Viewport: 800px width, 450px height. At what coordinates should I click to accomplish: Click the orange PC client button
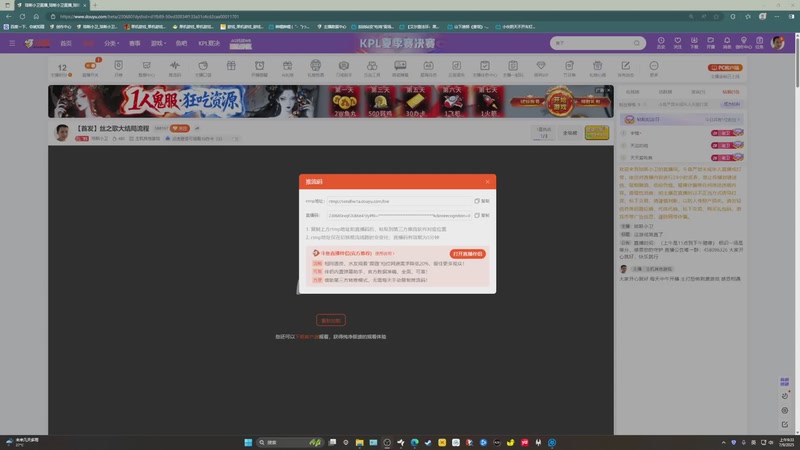click(725, 67)
